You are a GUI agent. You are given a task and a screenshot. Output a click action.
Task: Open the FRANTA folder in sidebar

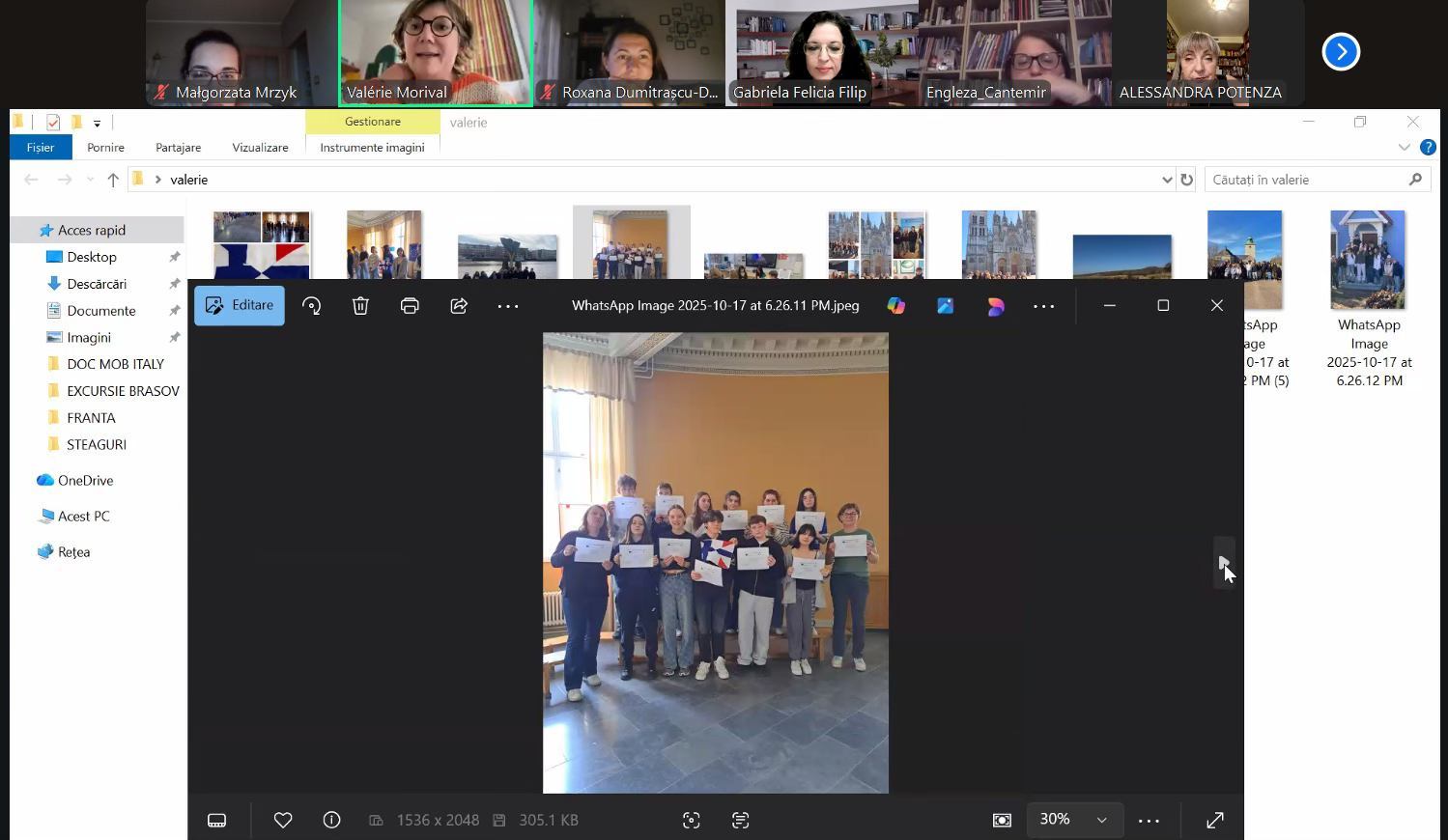91,418
